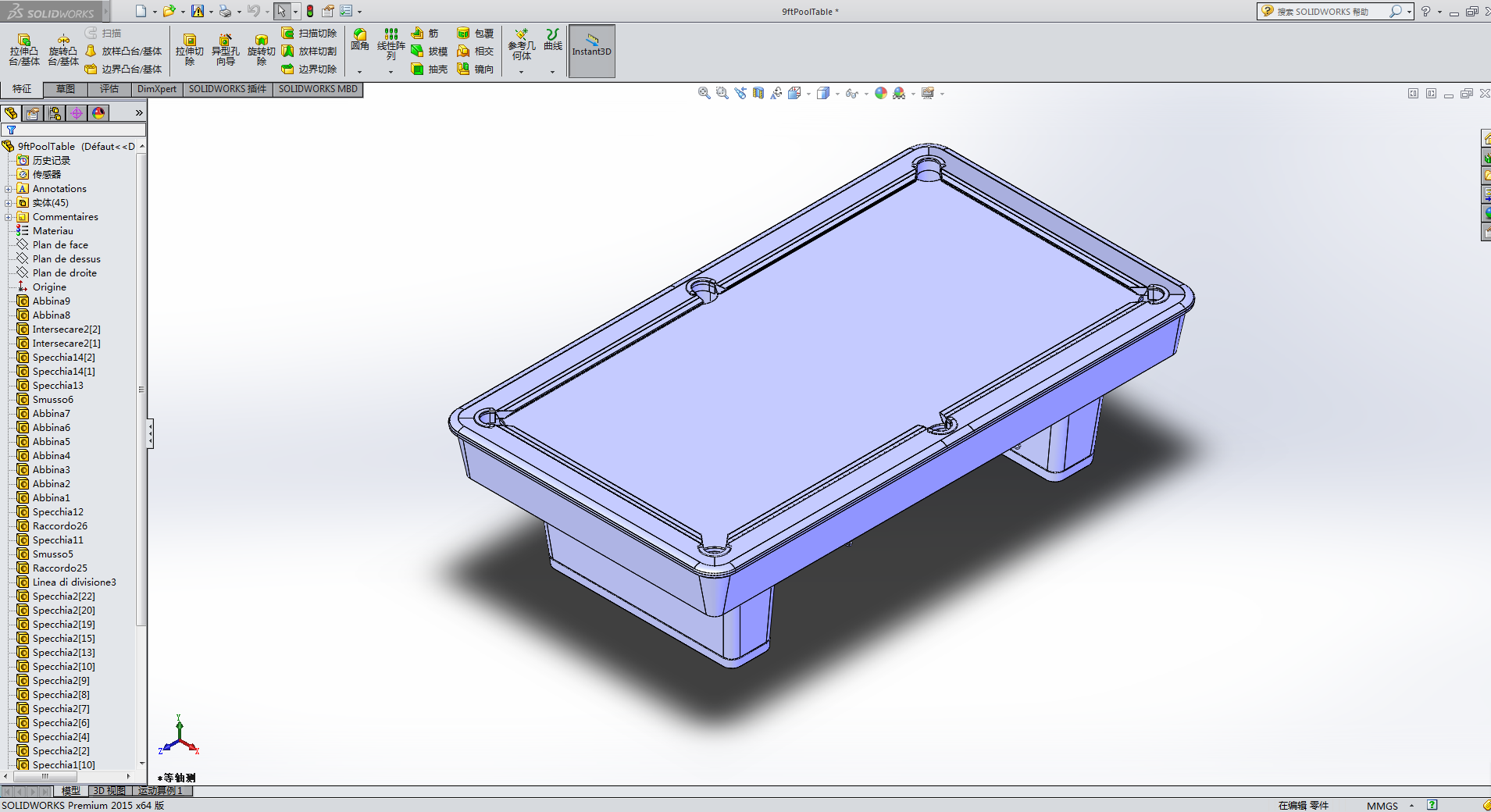Activate the 旋转切除 revolved cut tool
1491x812 pixels.
point(261,49)
